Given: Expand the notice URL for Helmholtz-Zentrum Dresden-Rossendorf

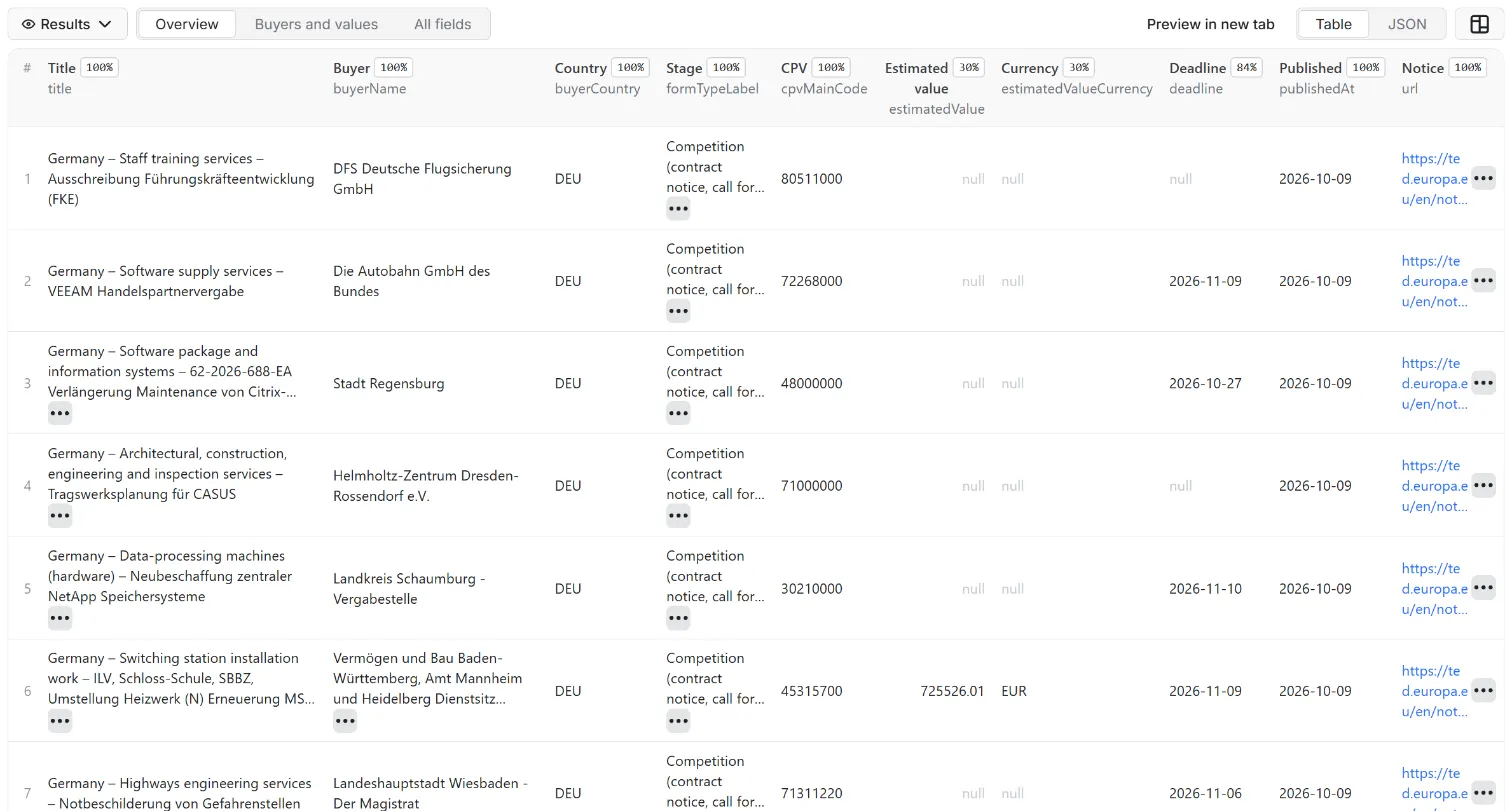Looking at the screenshot, I should click(x=1483, y=486).
